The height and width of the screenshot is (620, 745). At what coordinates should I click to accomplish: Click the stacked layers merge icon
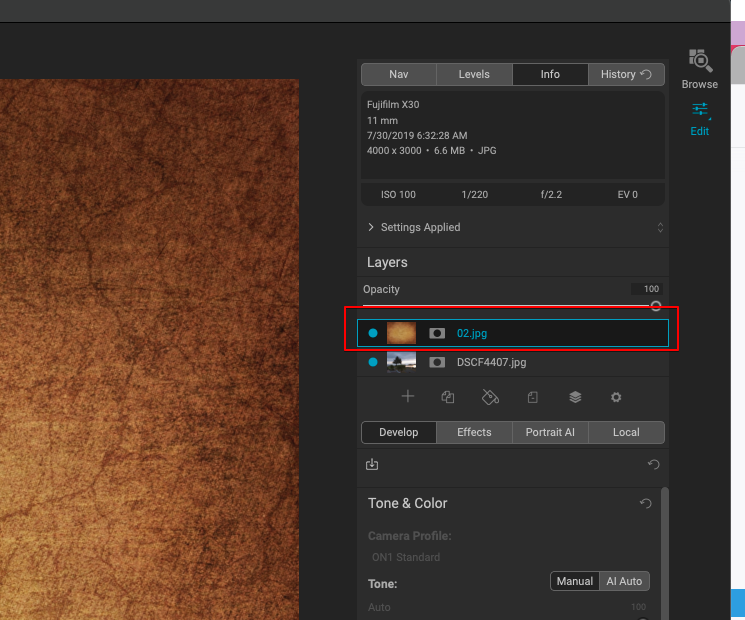(575, 397)
